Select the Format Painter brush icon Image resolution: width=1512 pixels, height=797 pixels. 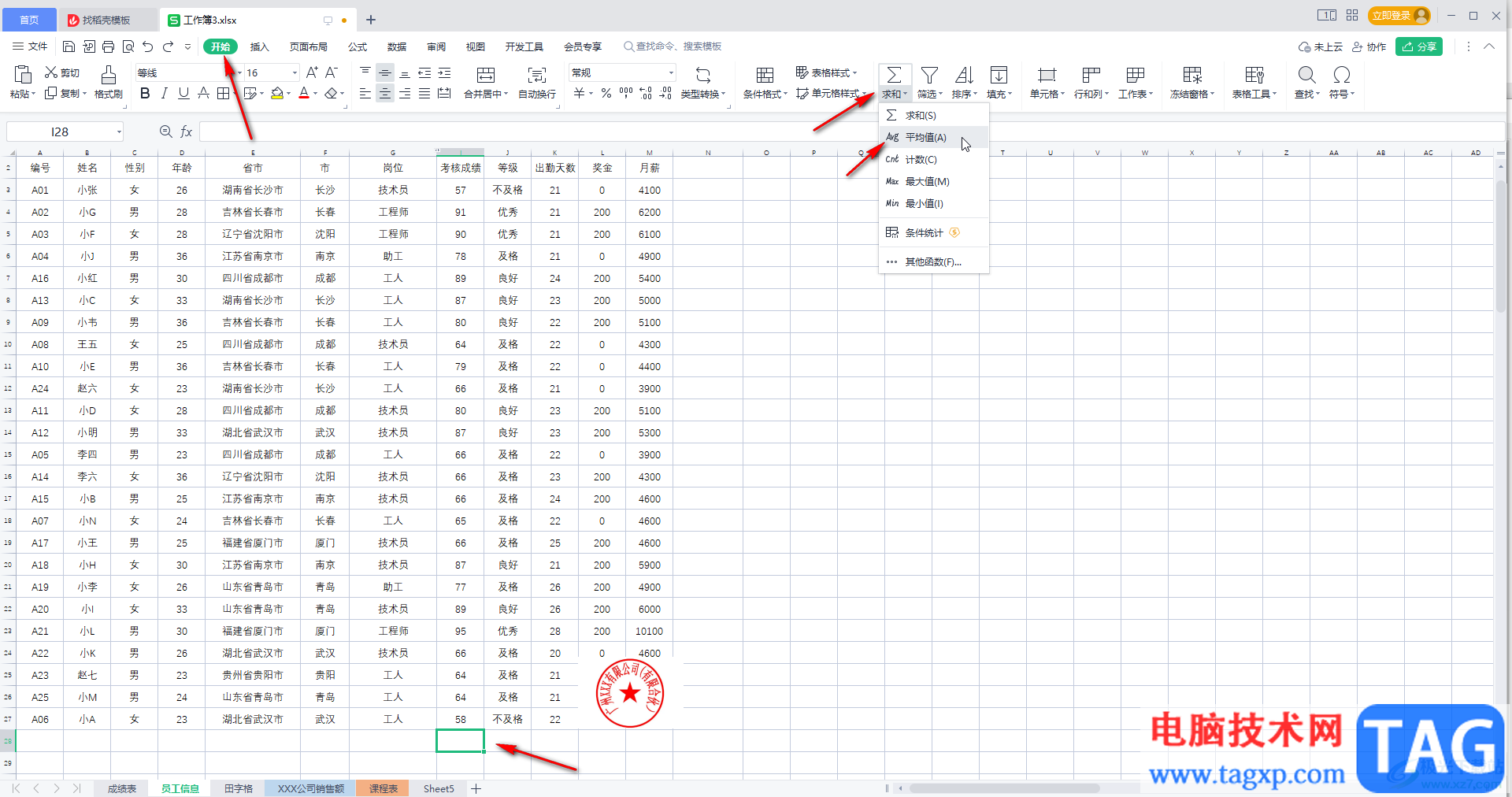(x=108, y=75)
